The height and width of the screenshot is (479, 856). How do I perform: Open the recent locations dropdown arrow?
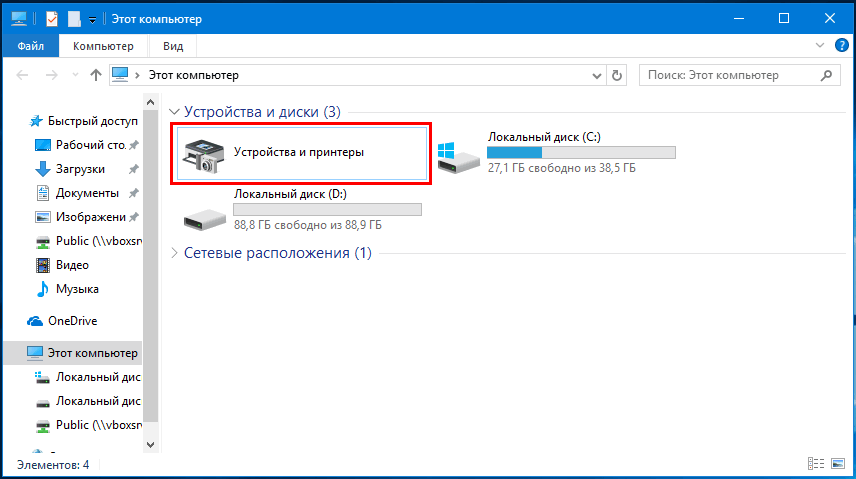pos(75,75)
